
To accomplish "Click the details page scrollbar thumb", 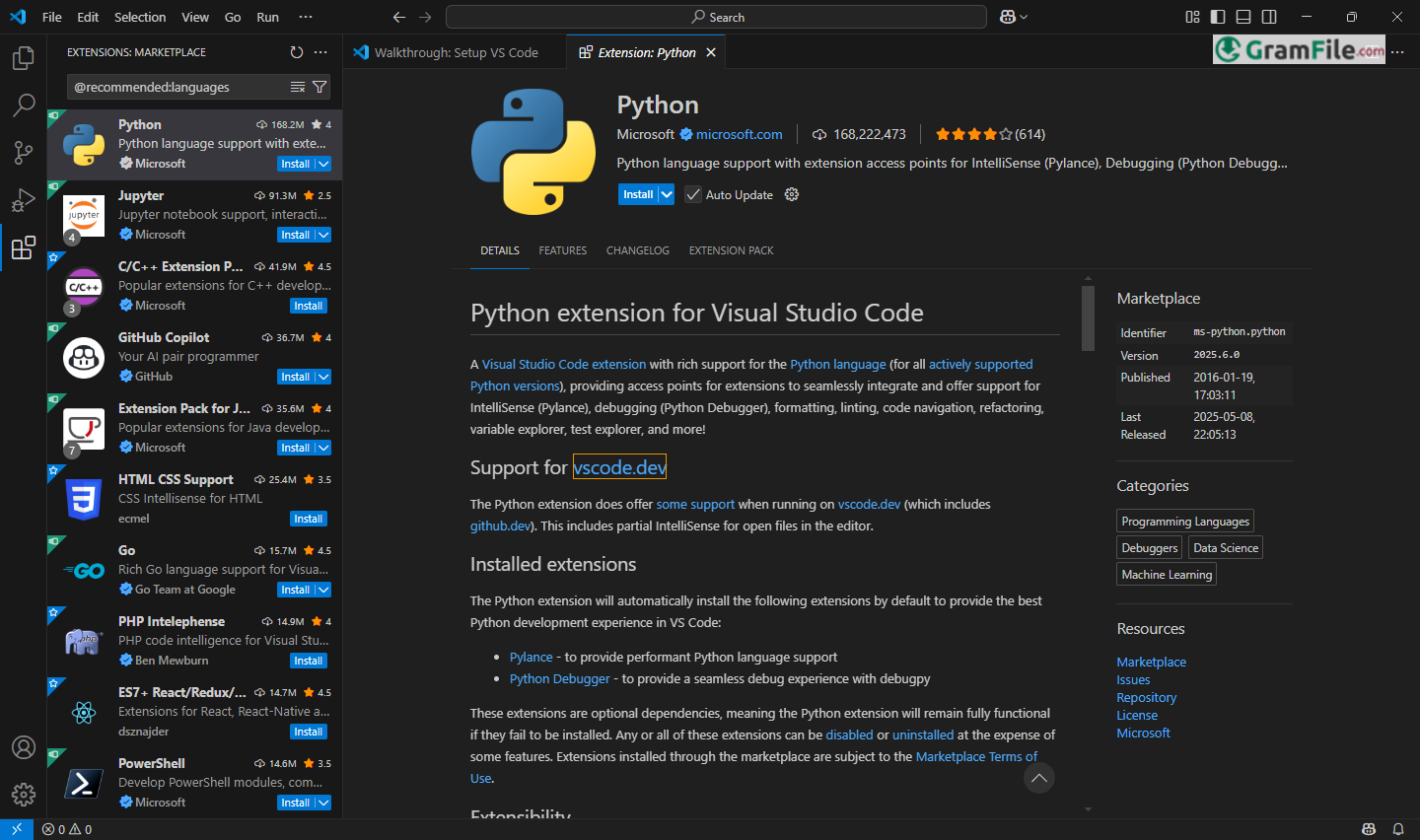I will [1088, 317].
